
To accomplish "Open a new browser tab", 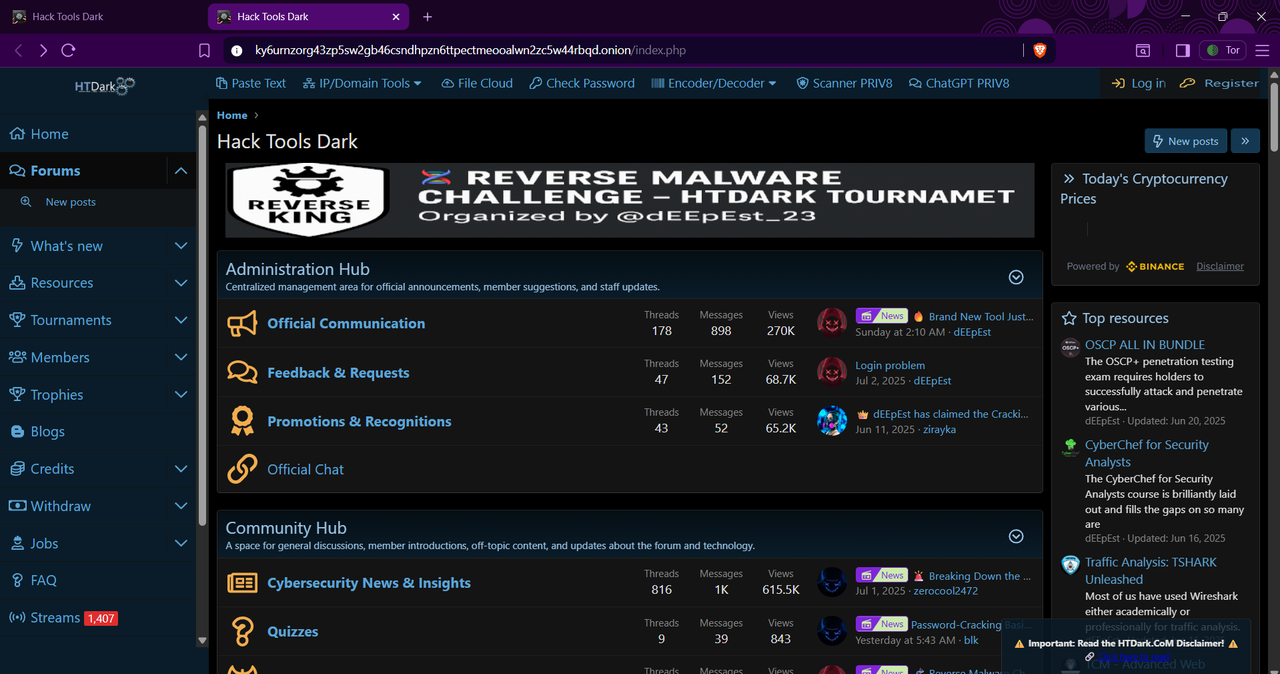I will click(x=427, y=17).
